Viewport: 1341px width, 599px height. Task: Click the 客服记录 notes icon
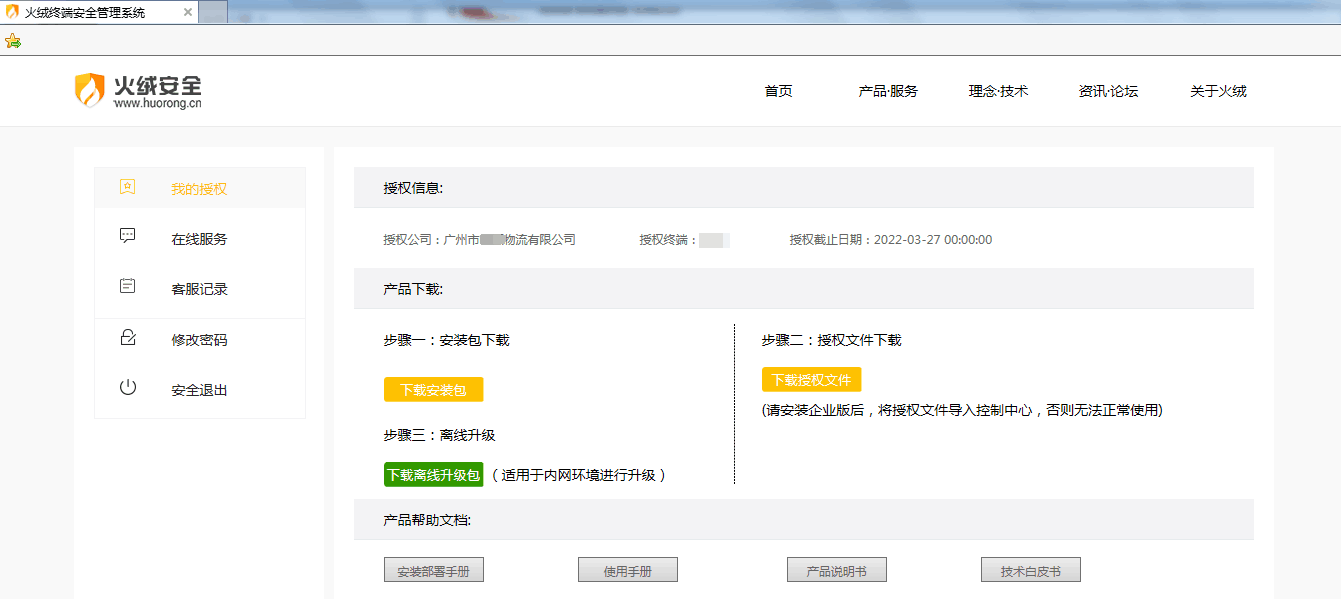point(127,286)
